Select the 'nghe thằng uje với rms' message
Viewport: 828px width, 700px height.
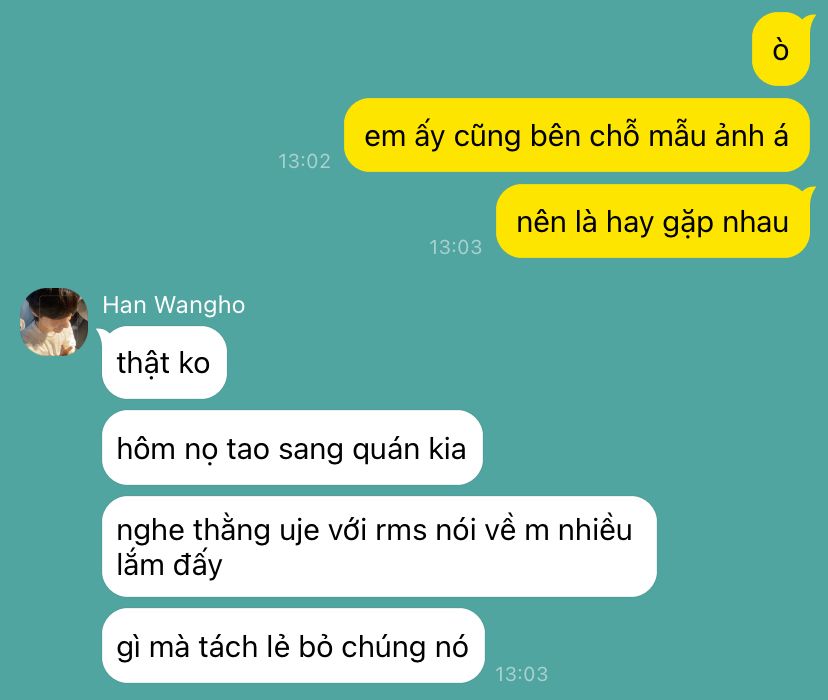click(379, 546)
